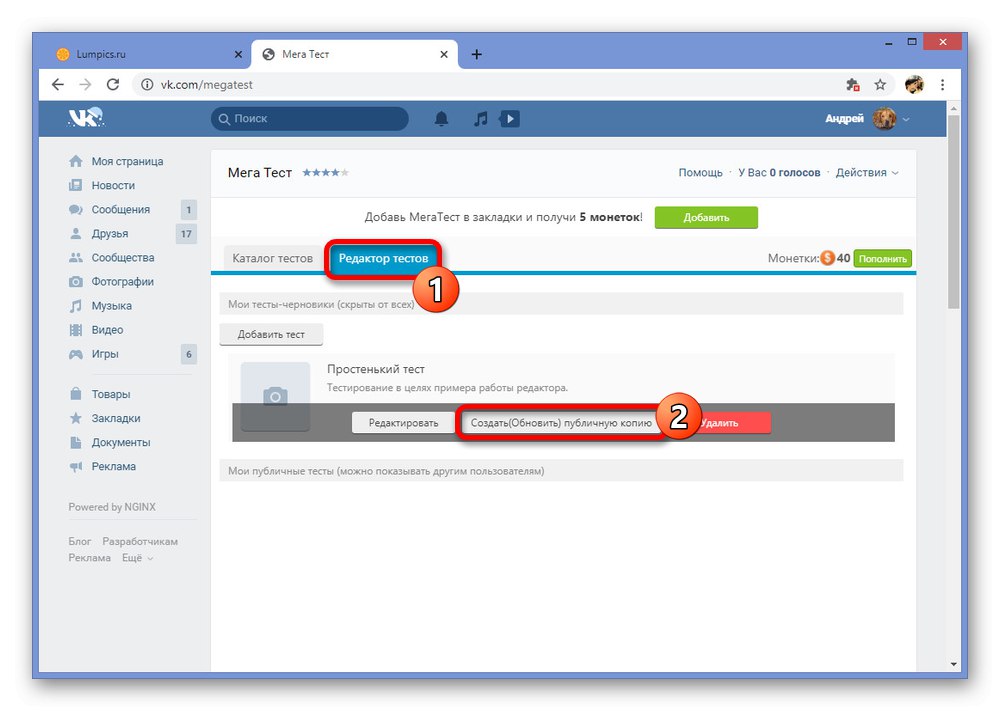Click the Добавить тест button
This screenshot has height=711, width=1000.
(x=271, y=334)
